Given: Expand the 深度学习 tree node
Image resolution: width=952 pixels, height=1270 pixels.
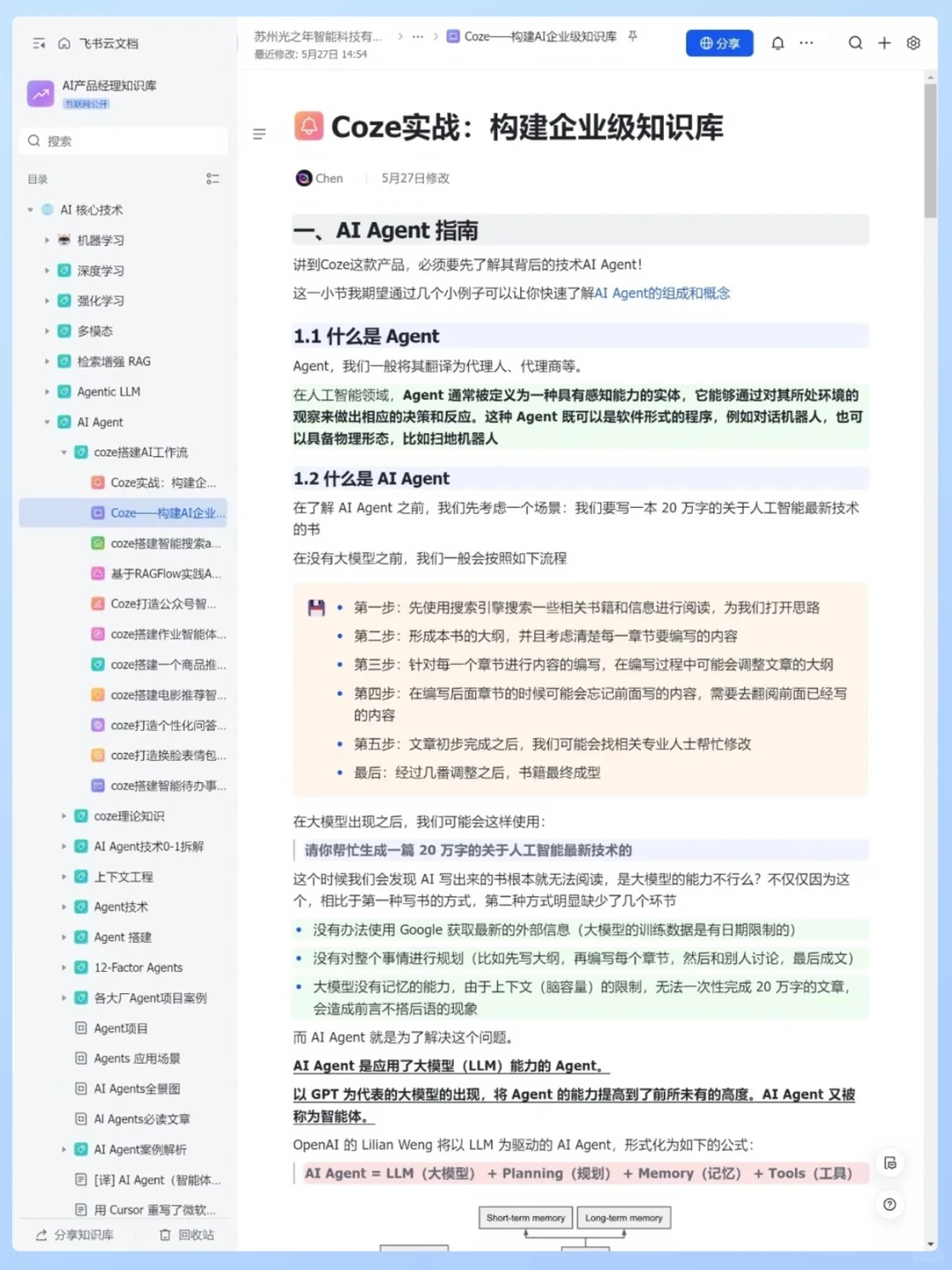Looking at the screenshot, I should coord(47,271).
